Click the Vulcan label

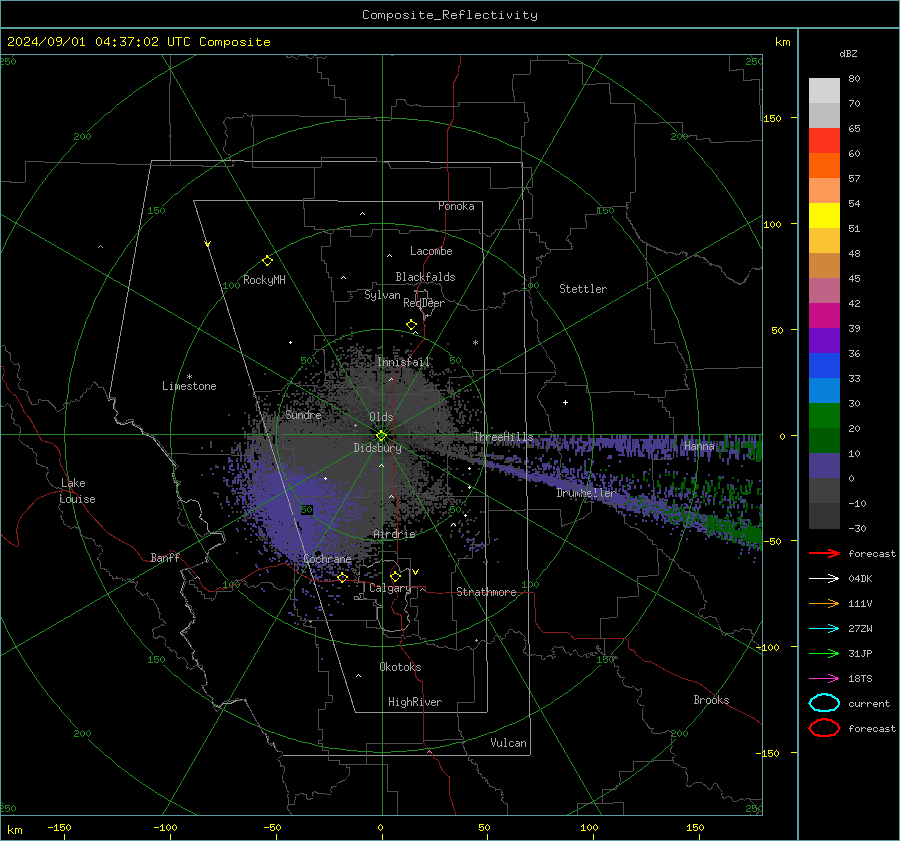(509, 743)
